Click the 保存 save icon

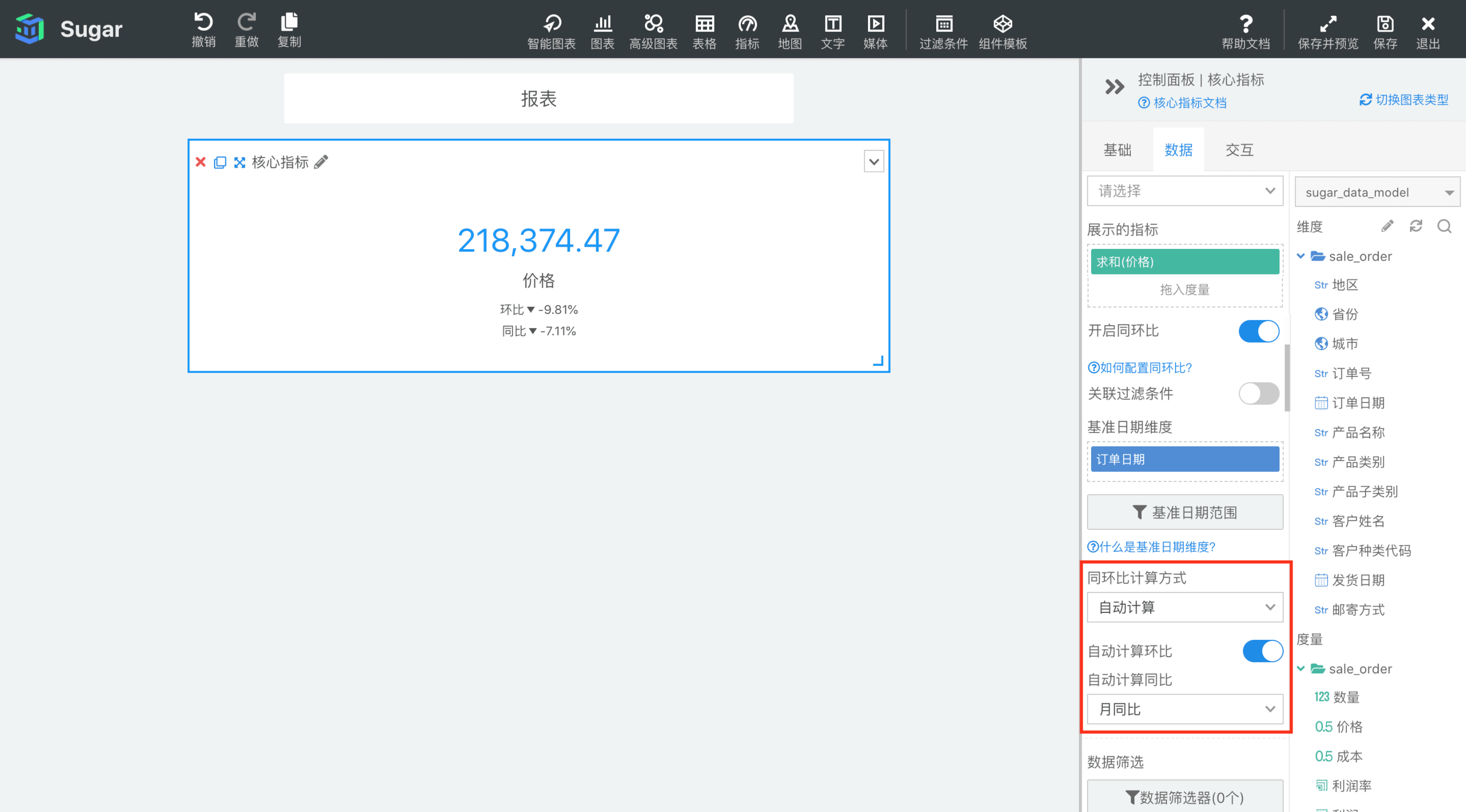[x=1385, y=24]
